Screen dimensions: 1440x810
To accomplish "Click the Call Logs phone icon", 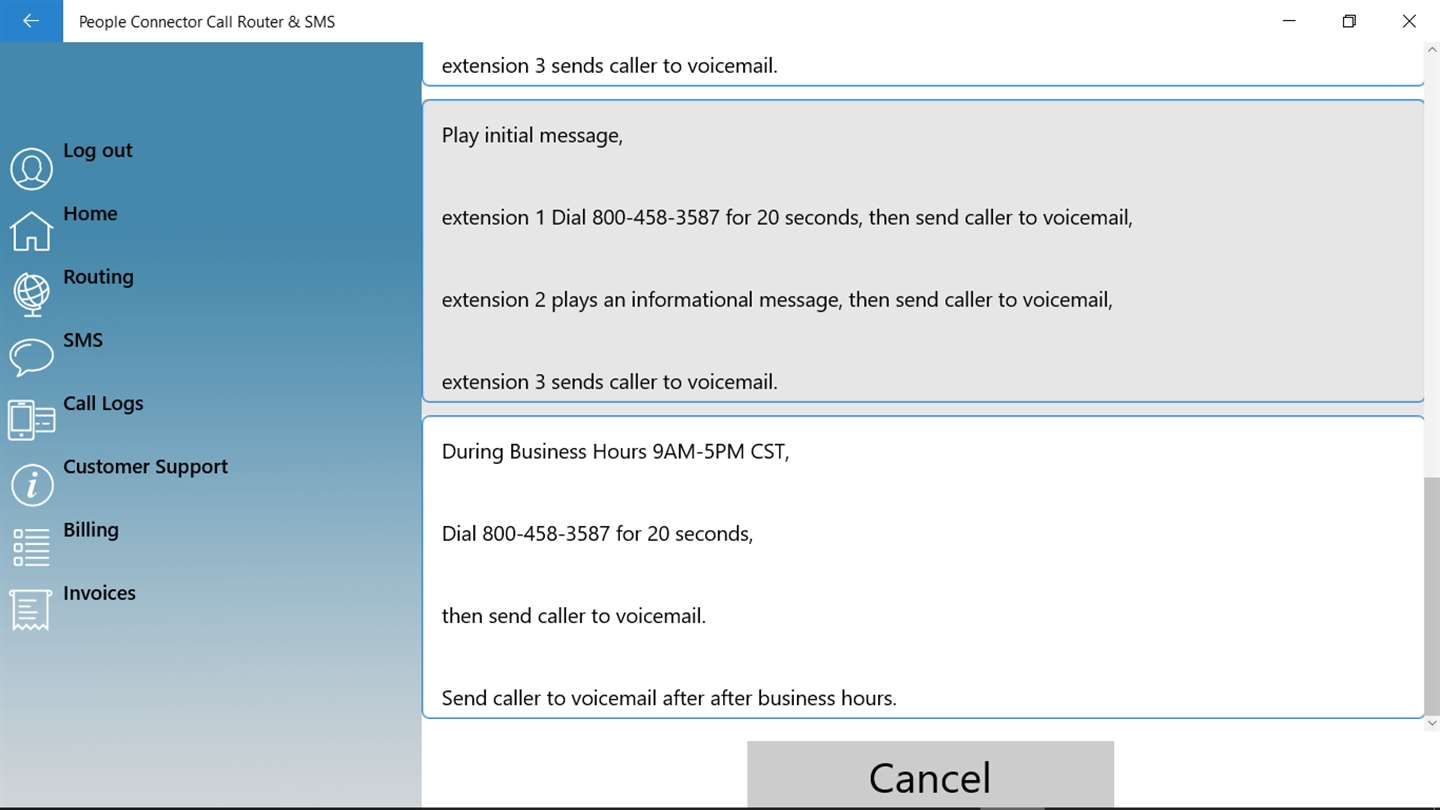I will (x=31, y=421).
